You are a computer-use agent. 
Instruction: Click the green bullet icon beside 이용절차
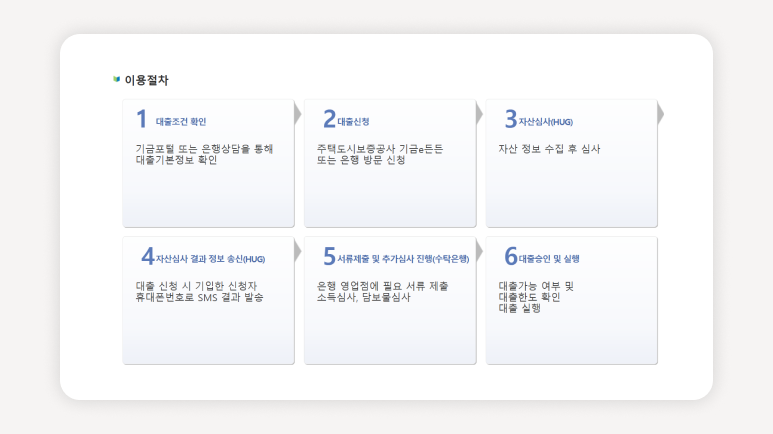(117, 79)
